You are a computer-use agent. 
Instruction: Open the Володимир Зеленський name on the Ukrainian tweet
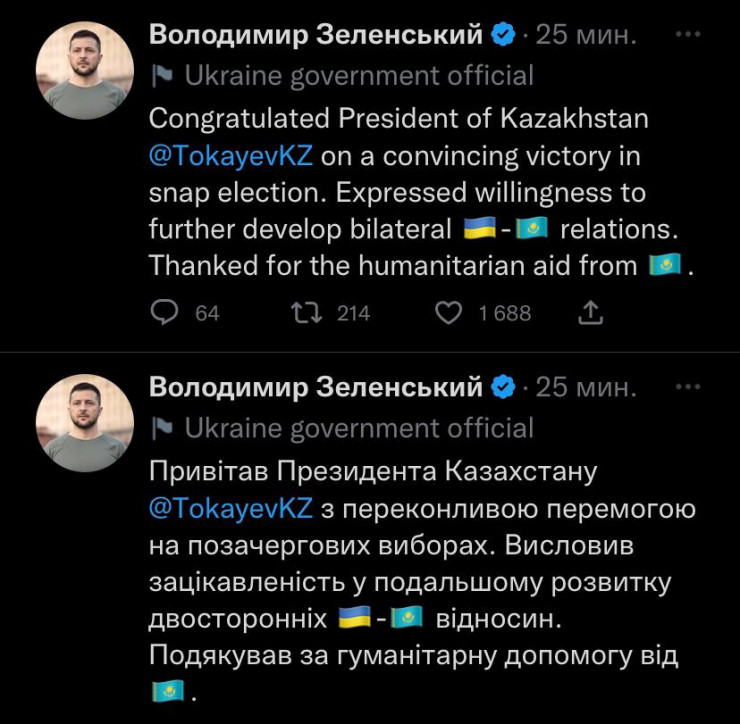[x=316, y=387]
